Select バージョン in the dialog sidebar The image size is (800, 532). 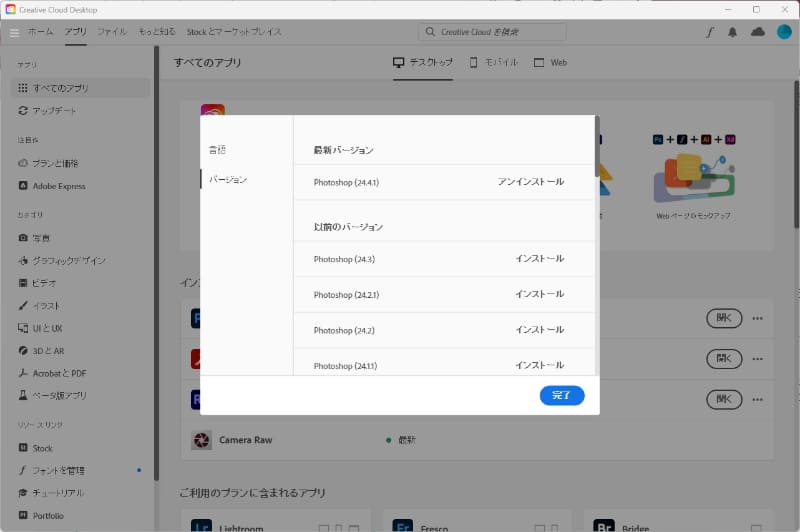[x=228, y=179]
